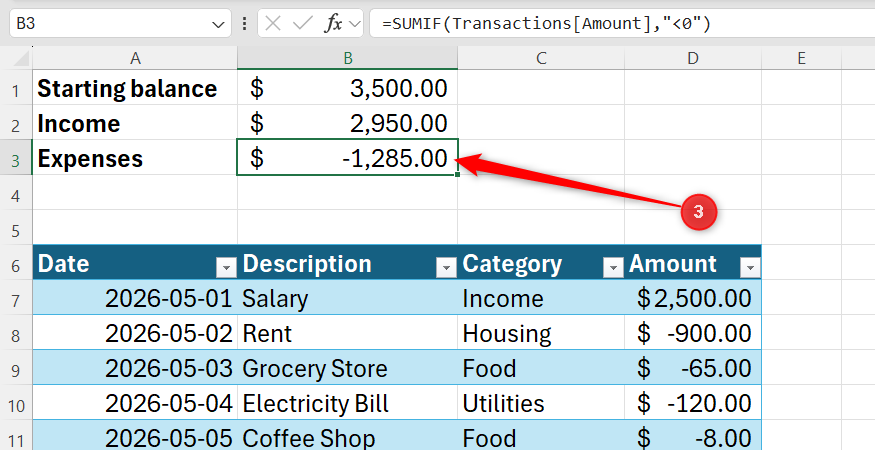Select the 'Coffee Shop' description cell
The image size is (875, 450).
(348, 436)
